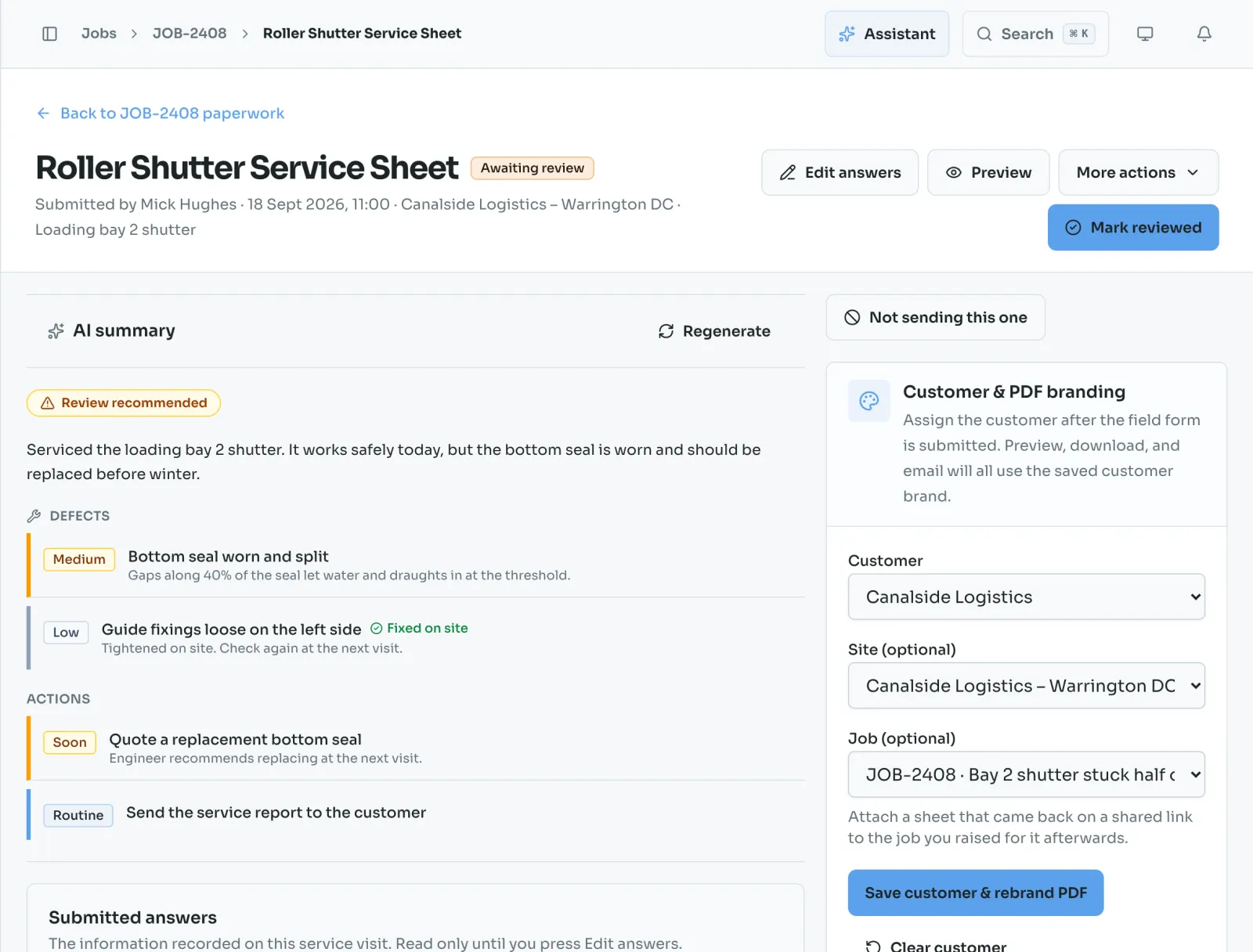Screen dimensions: 1253x952
Task: Click the prohibited icon in Not sending this one
Action: pos(852,317)
